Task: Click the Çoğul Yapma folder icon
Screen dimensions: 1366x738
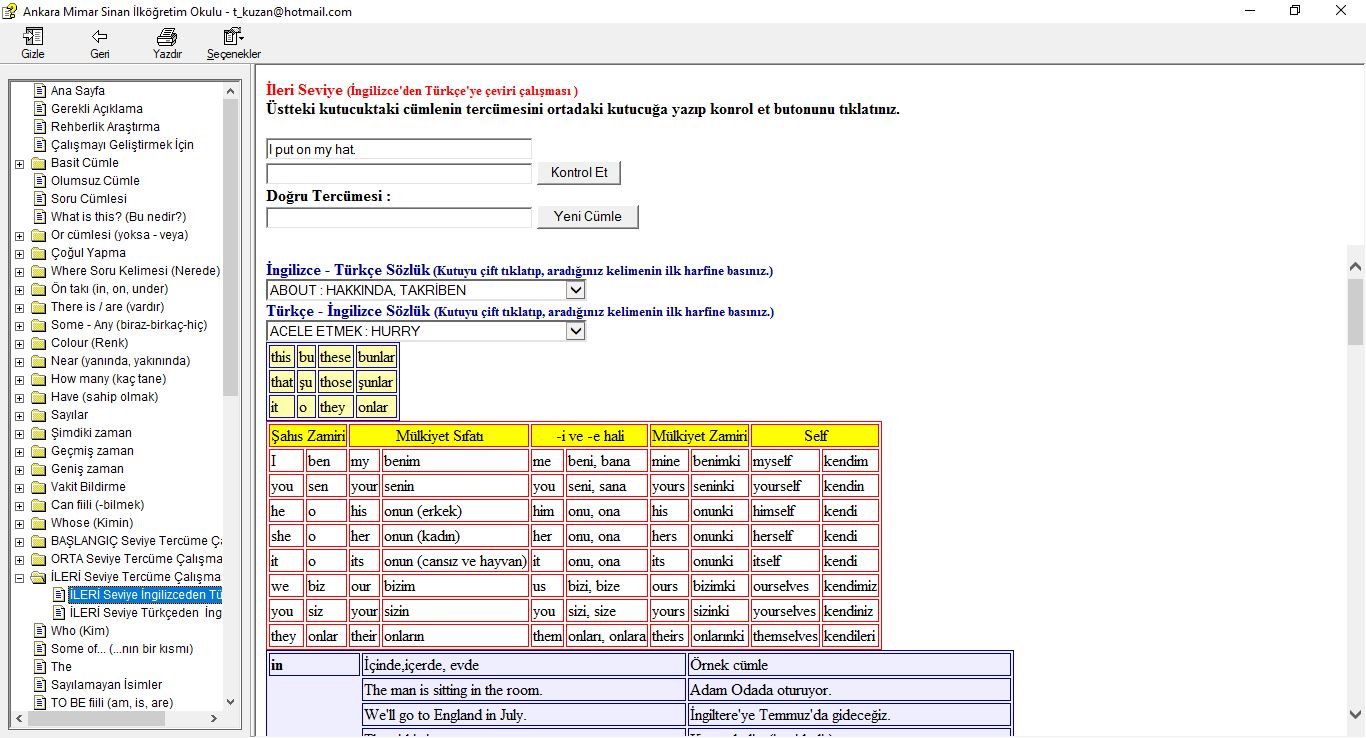Action: (x=39, y=253)
